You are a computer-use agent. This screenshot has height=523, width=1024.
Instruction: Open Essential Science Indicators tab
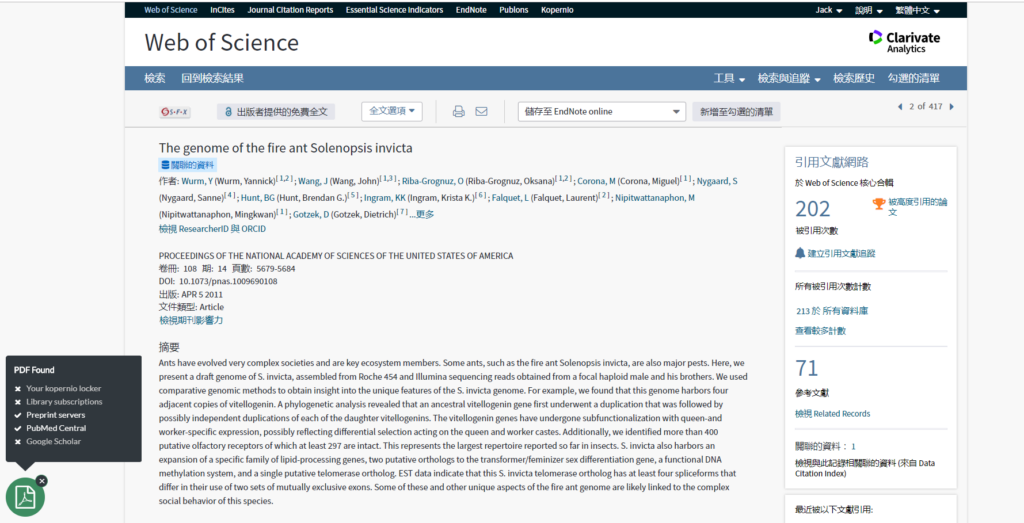pyautogui.click(x=394, y=10)
